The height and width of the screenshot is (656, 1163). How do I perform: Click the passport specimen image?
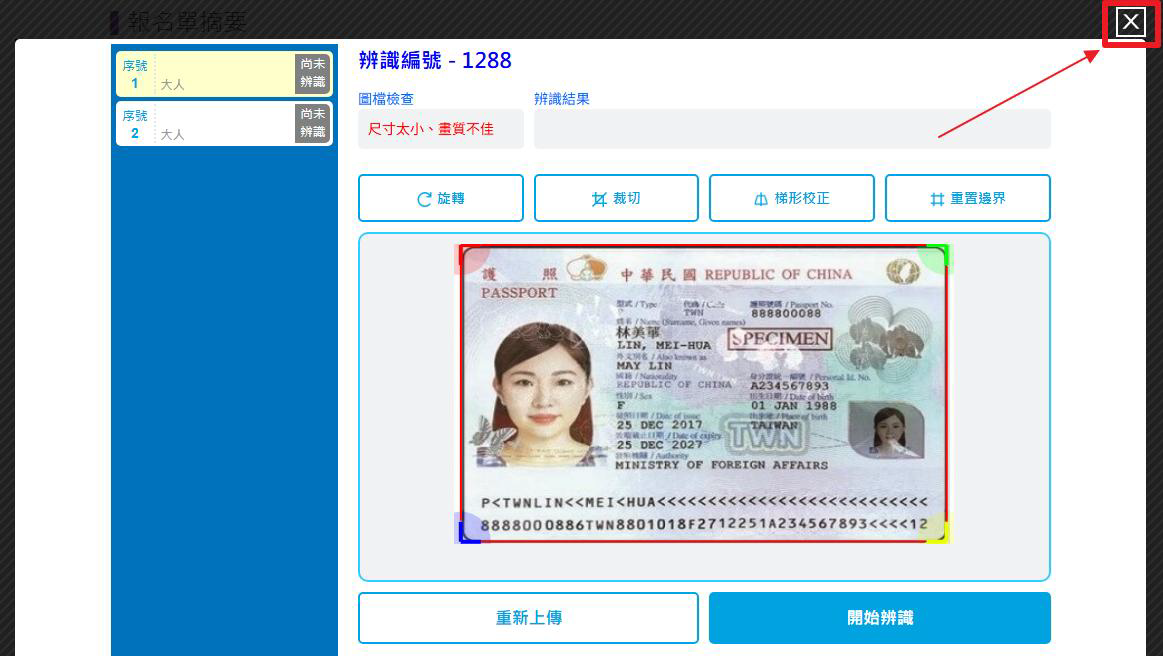(x=704, y=395)
